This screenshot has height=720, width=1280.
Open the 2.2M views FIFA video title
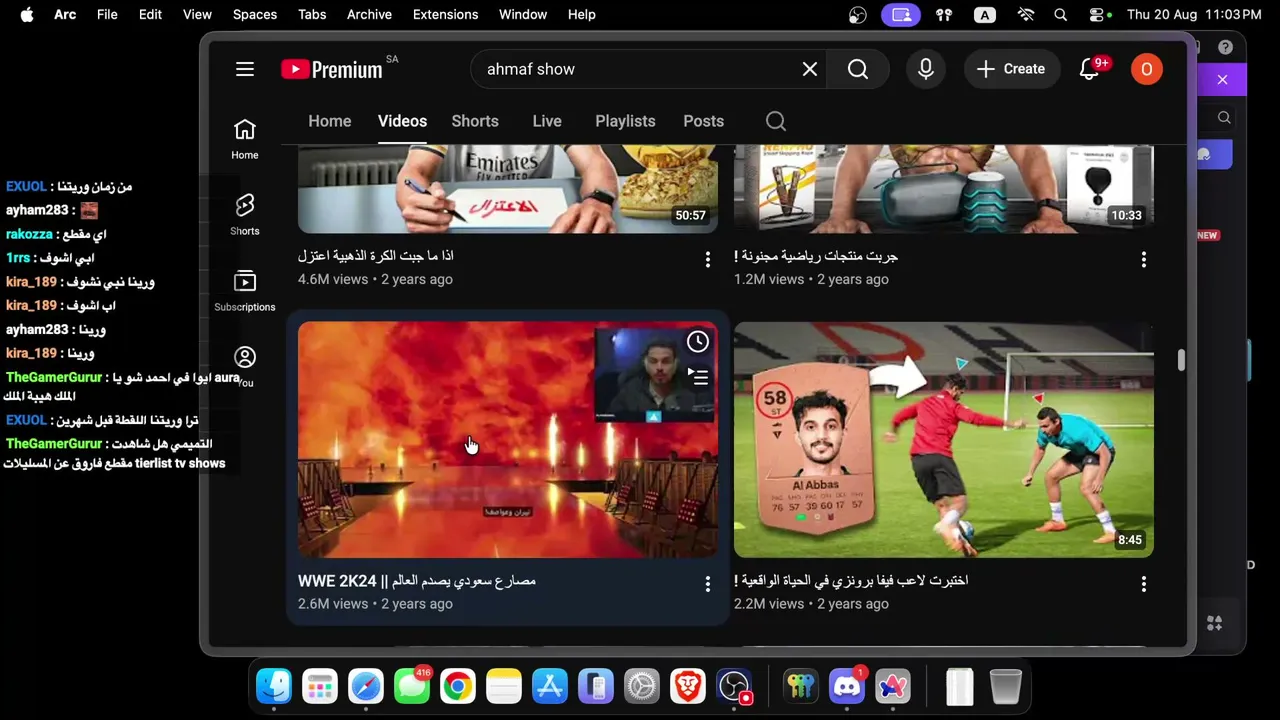click(851, 580)
